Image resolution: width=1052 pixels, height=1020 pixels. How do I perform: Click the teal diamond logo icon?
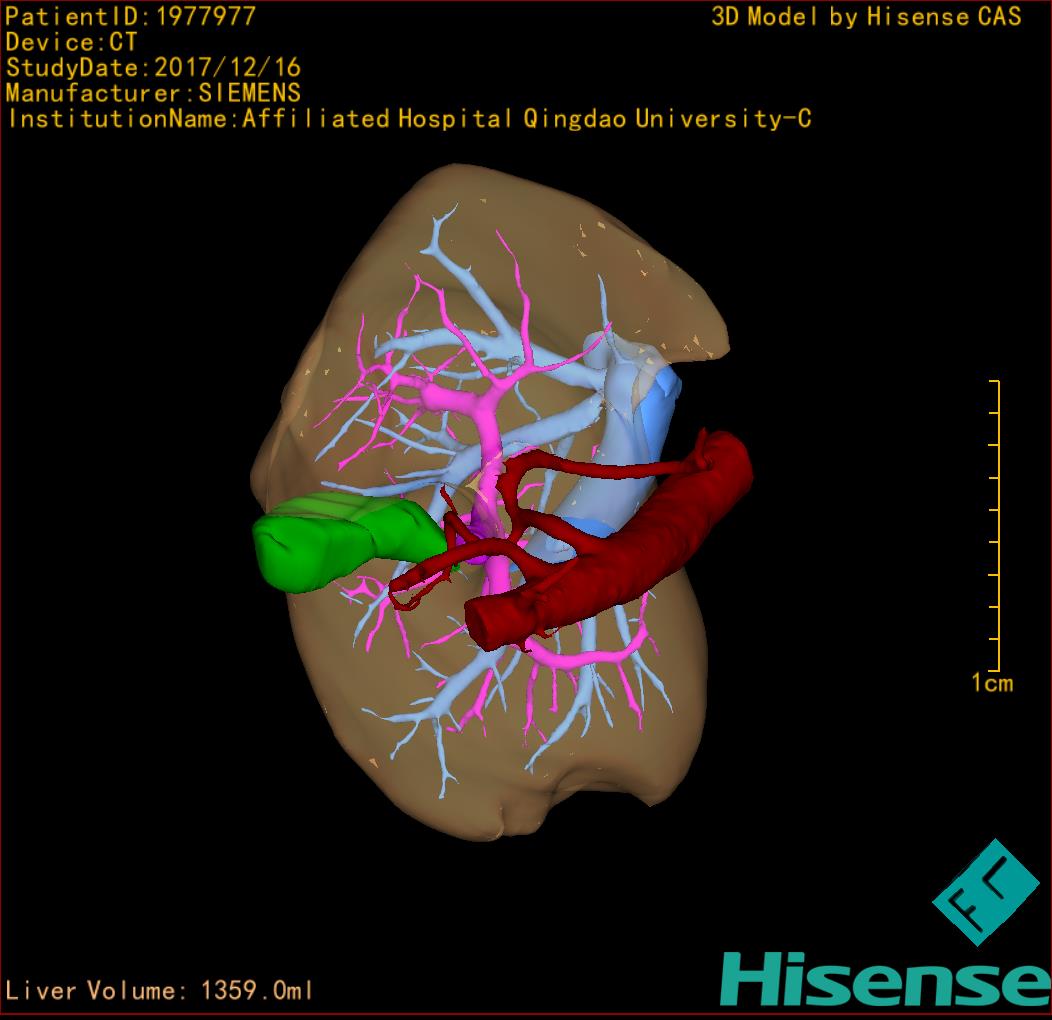[x=986, y=892]
